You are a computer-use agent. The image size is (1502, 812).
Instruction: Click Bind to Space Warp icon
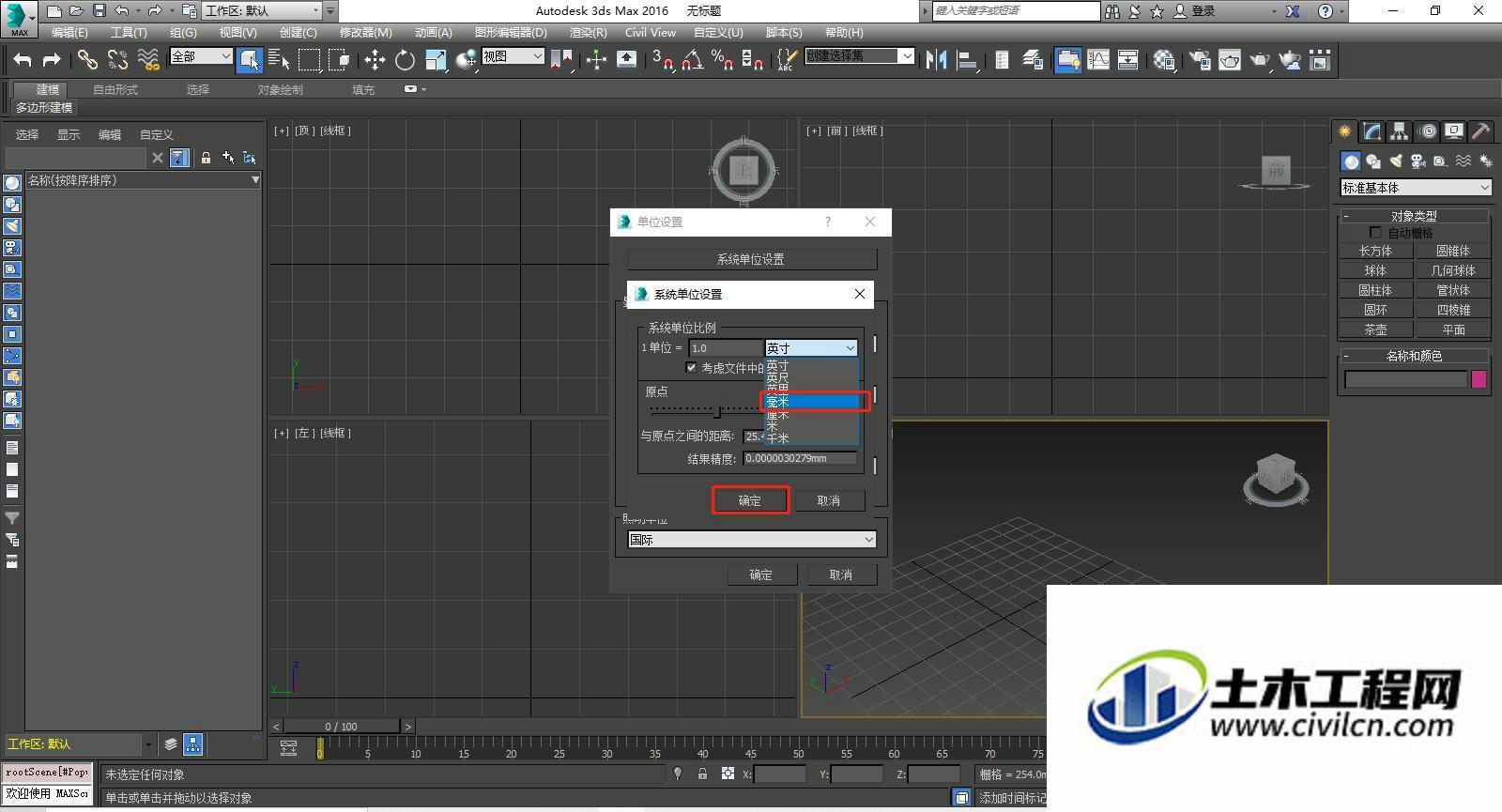(x=148, y=60)
